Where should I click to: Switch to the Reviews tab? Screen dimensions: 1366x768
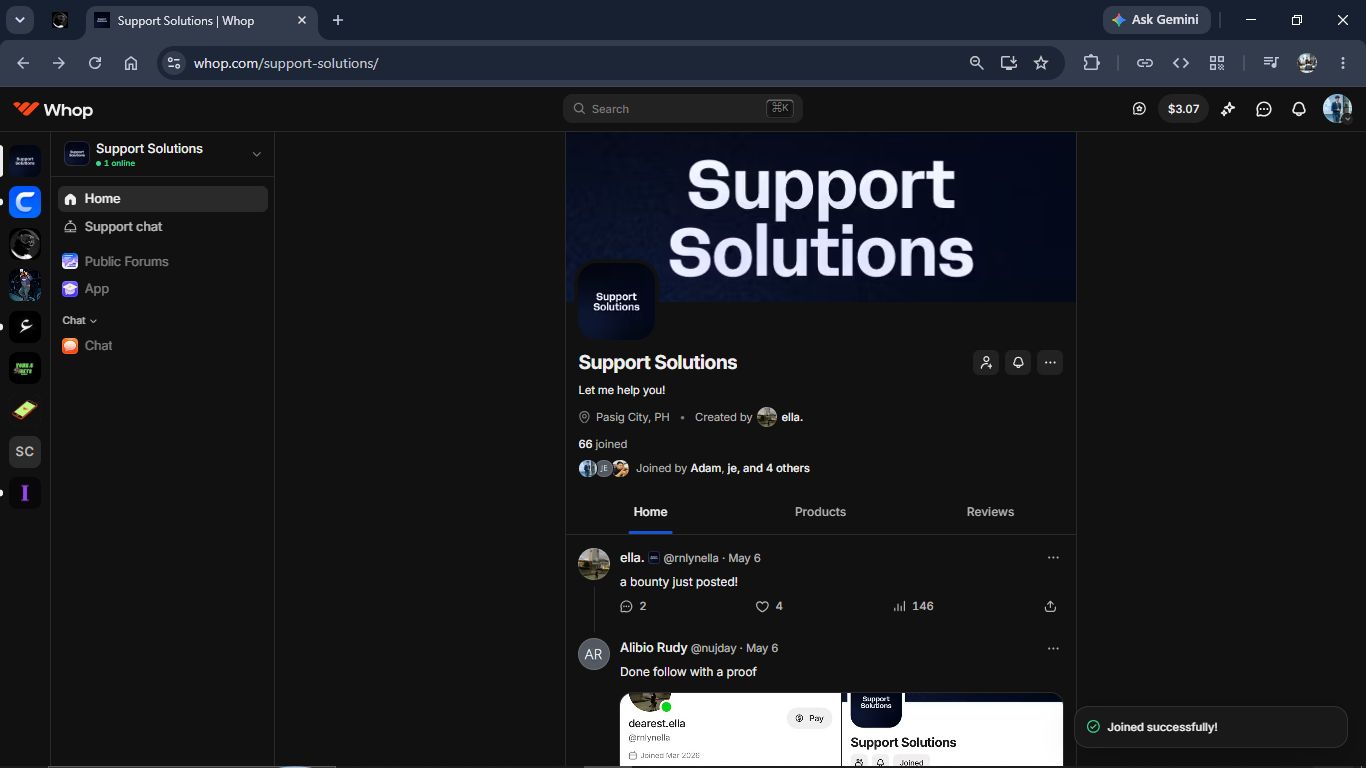[990, 512]
